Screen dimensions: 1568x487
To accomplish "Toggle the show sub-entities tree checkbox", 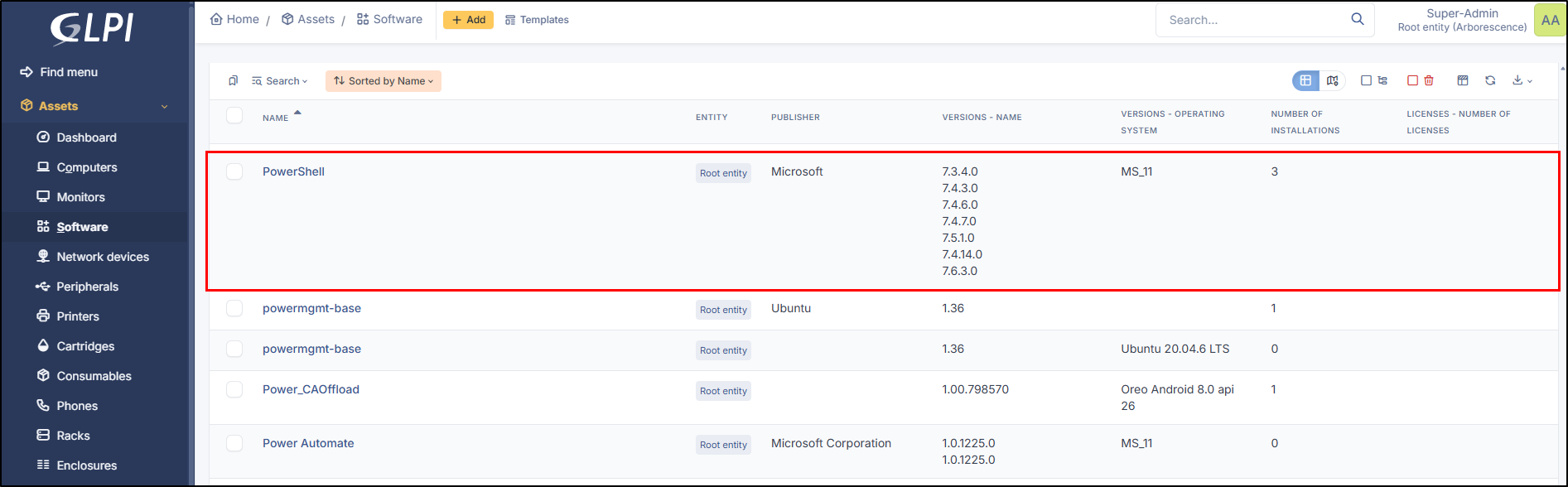I will pos(1374,80).
